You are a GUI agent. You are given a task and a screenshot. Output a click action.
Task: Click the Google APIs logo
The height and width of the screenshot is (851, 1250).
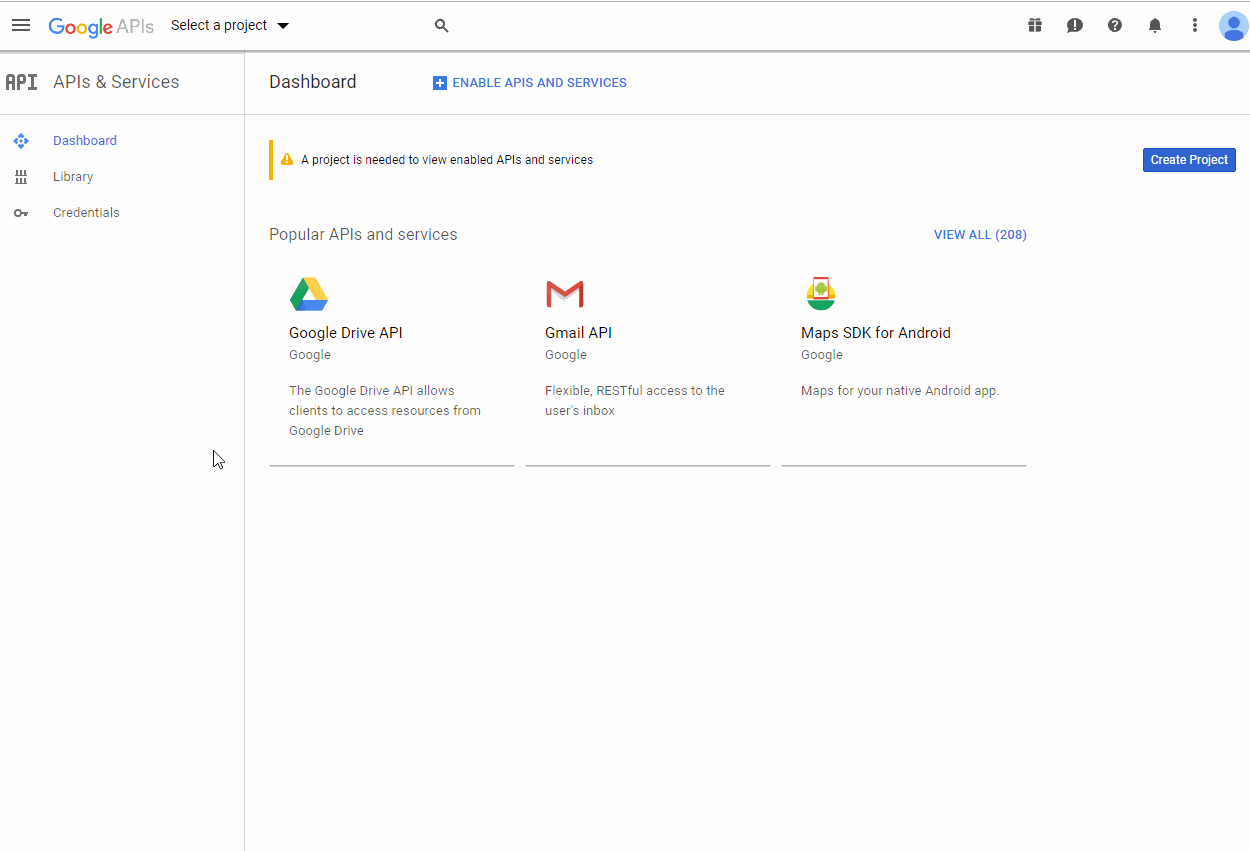(101, 26)
